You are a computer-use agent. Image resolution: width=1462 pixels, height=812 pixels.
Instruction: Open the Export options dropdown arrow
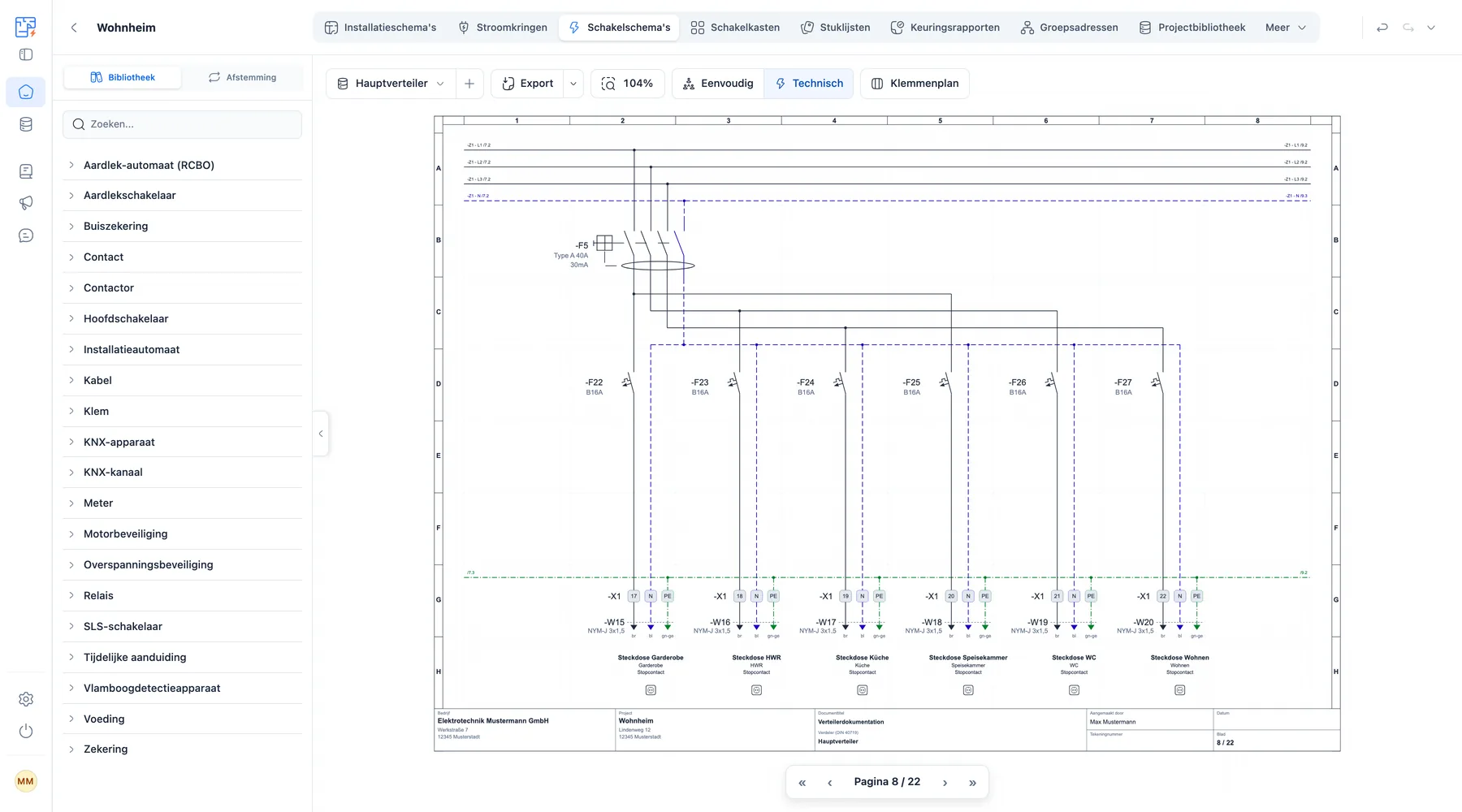[x=573, y=84]
